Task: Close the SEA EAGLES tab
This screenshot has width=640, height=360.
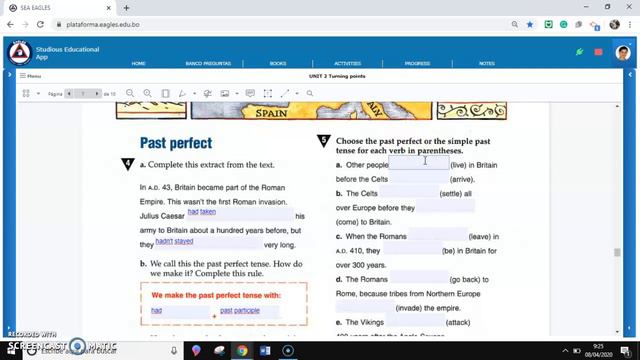Action: [109, 8]
